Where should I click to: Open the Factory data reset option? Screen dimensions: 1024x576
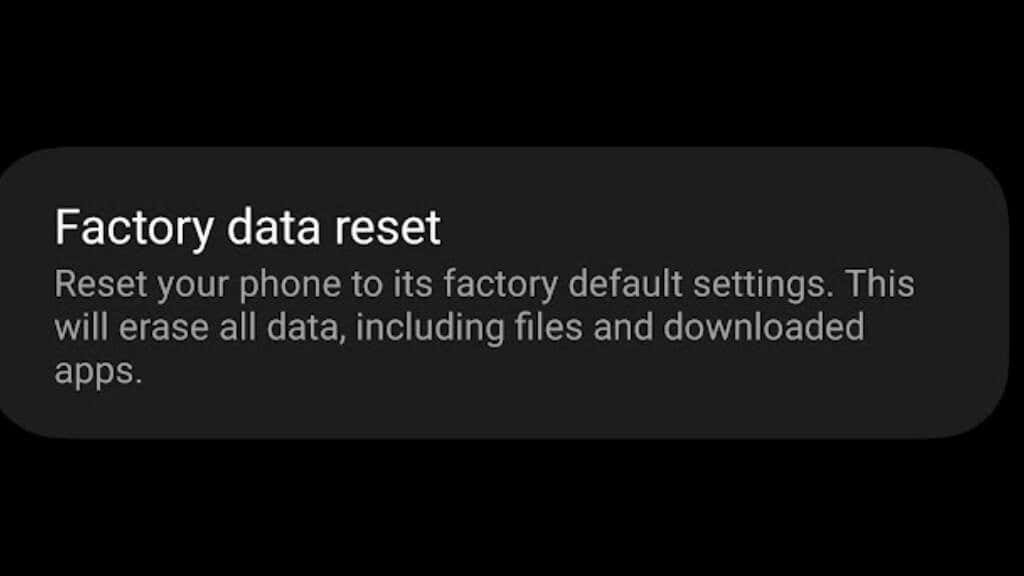[503, 293]
